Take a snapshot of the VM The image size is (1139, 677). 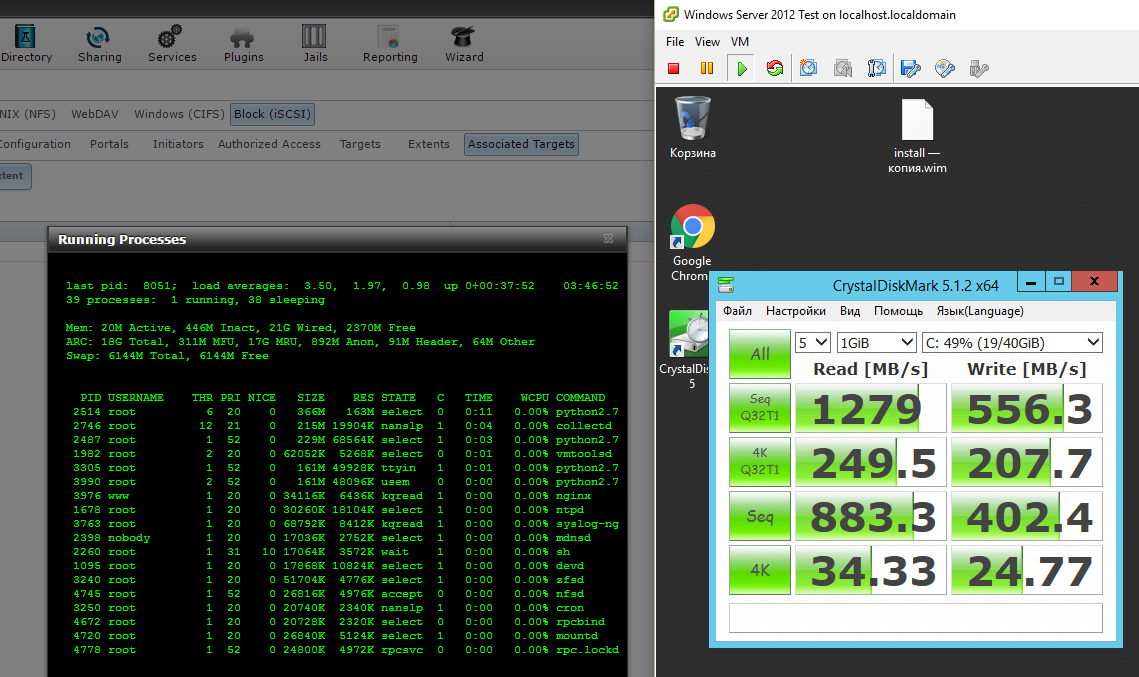point(808,68)
